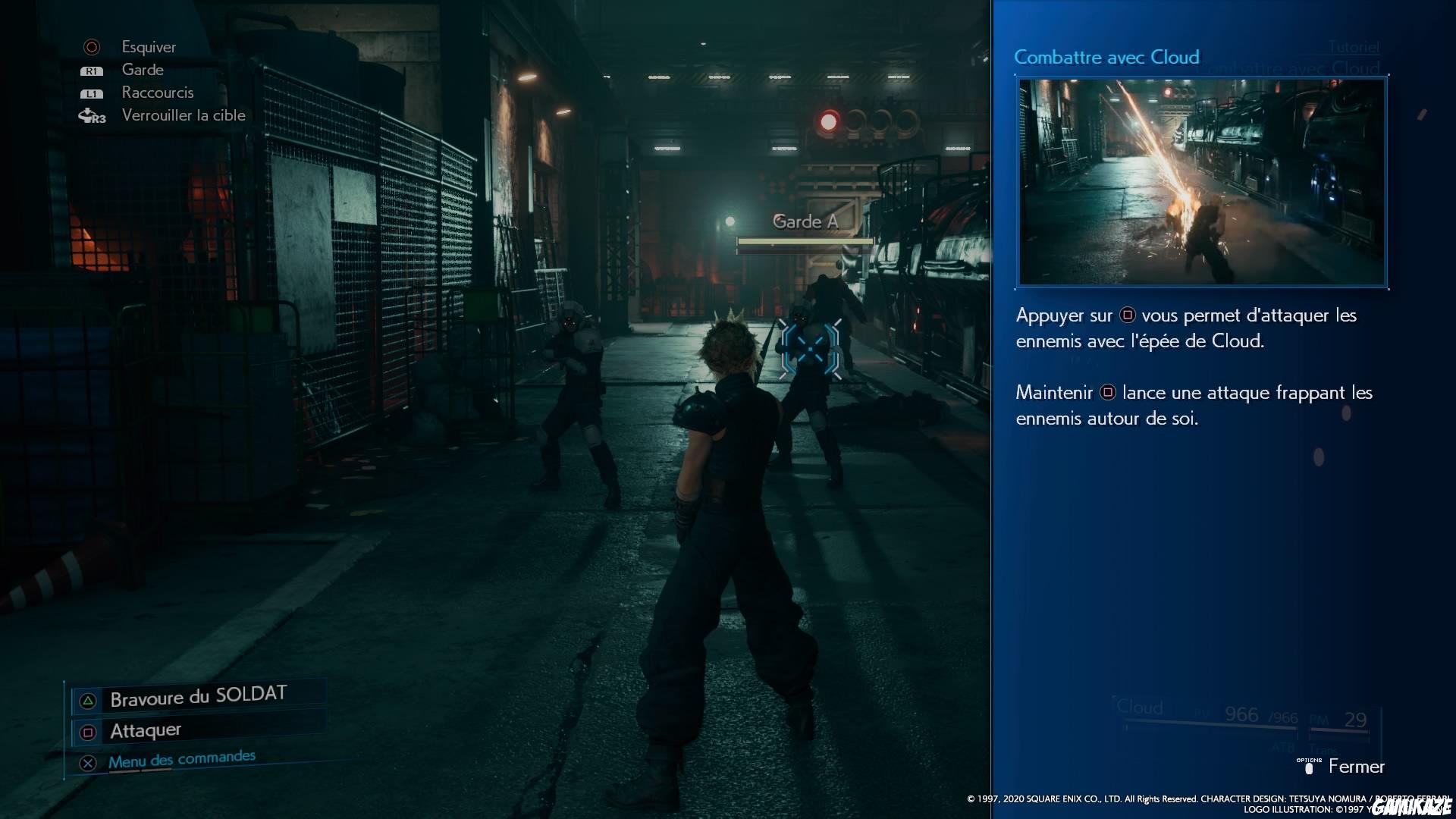
Task: Click the Garde A enemy name label
Action: tap(805, 221)
